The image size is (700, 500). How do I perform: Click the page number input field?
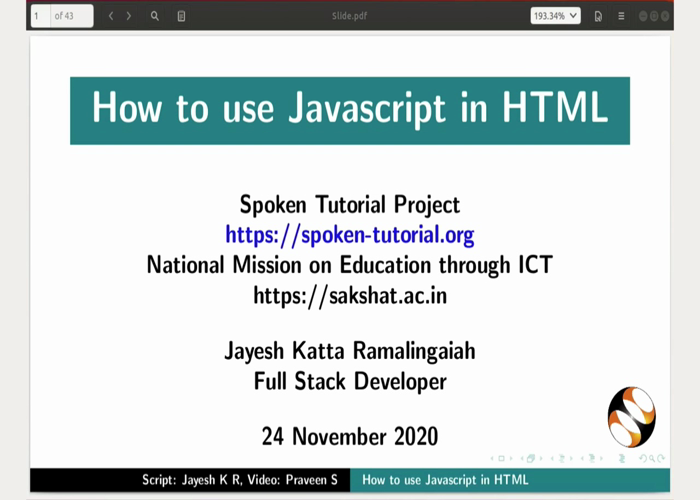[x=40, y=16]
